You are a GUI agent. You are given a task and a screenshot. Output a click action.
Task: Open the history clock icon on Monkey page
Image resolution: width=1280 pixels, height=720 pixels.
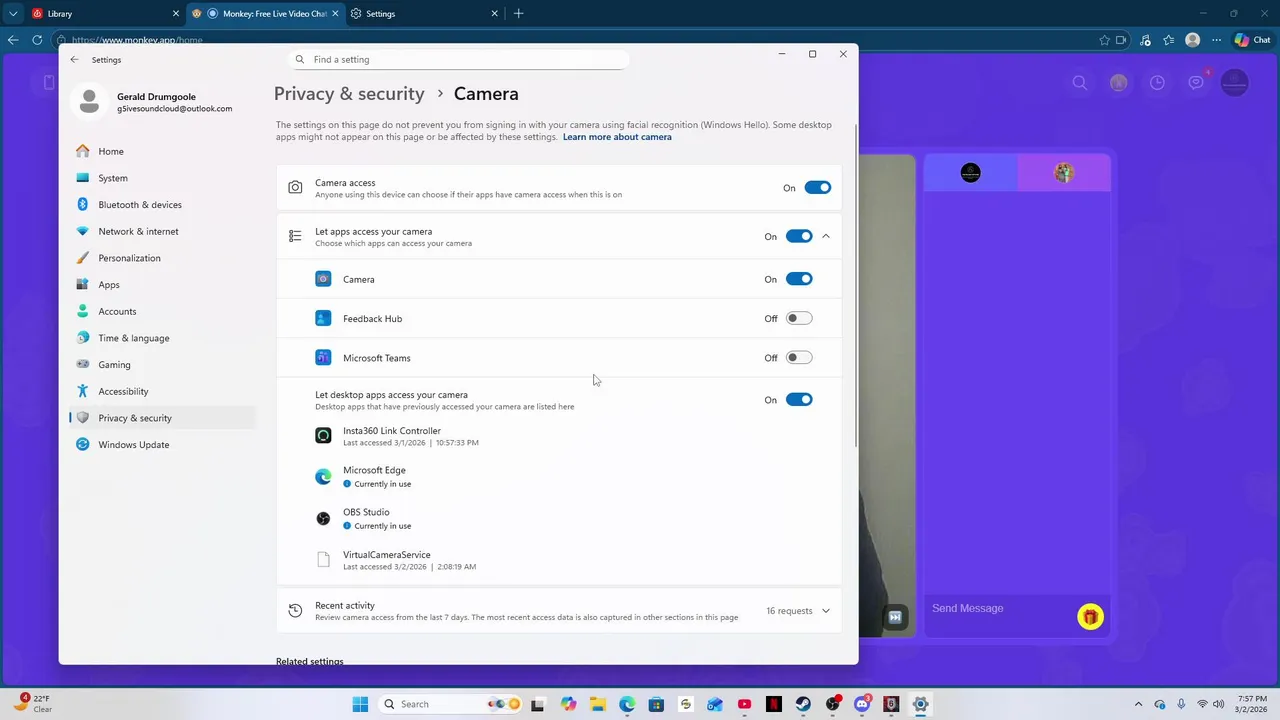1157,83
